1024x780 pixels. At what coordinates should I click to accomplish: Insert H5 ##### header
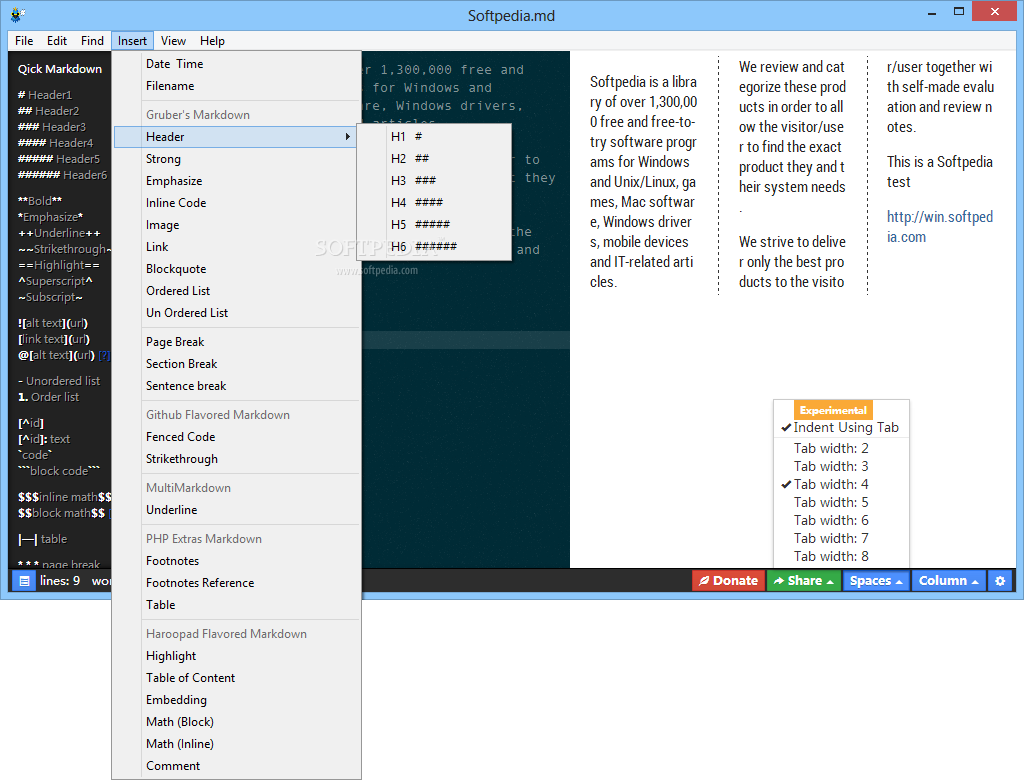434,225
